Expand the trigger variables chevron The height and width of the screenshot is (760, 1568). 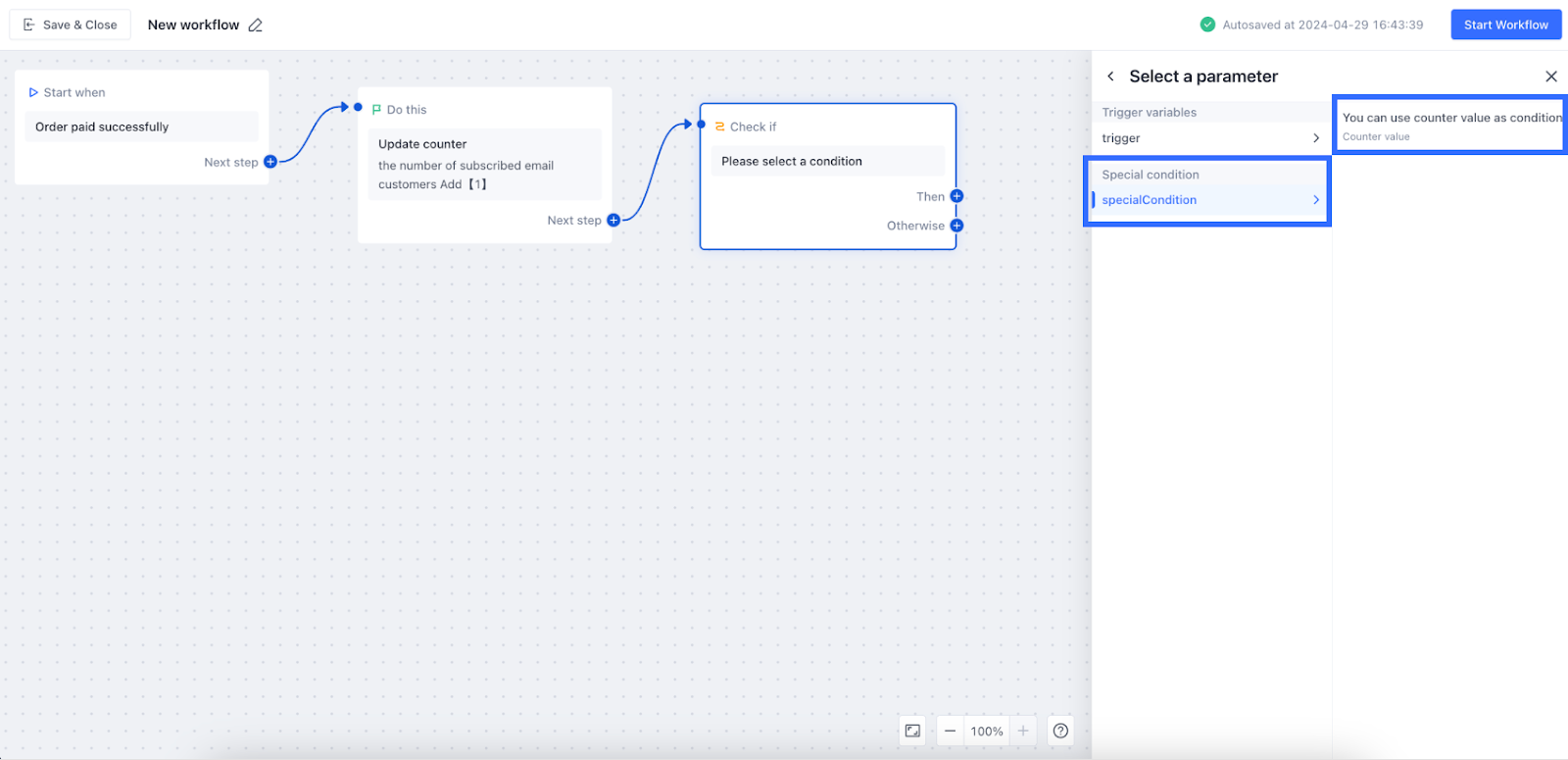(x=1316, y=138)
